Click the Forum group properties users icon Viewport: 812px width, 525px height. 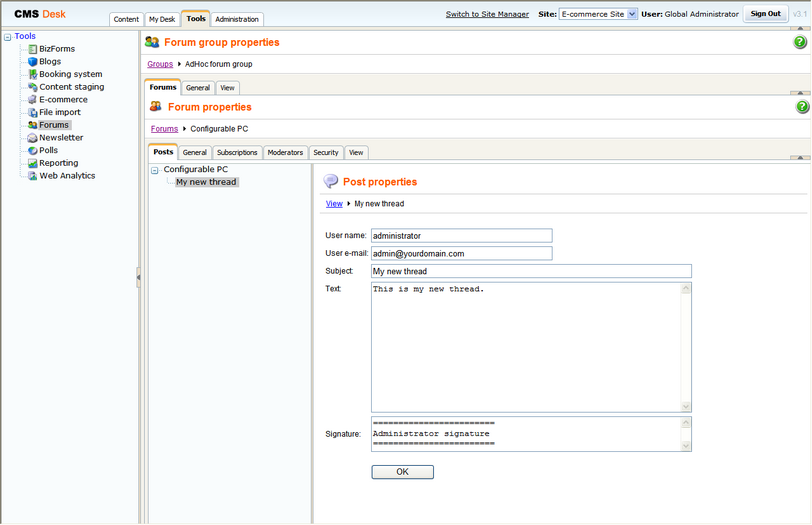[152, 42]
